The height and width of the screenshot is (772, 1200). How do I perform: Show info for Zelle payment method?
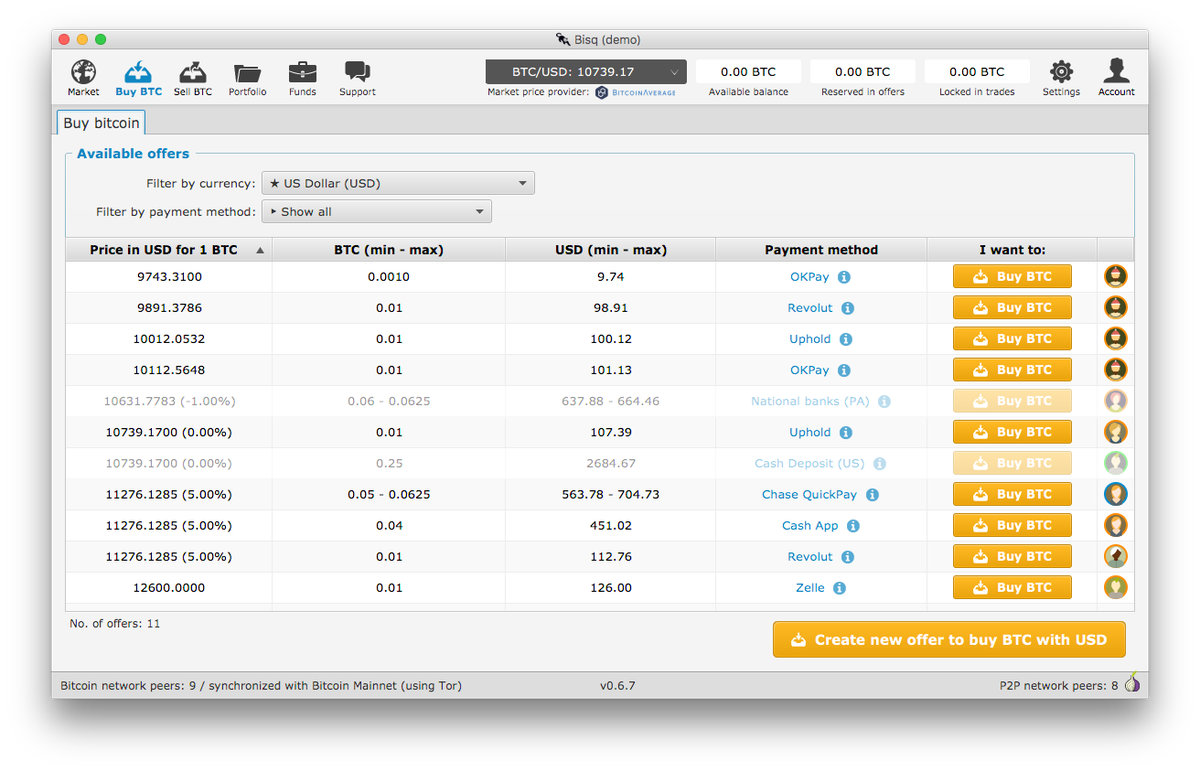pyautogui.click(x=839, y=588)
